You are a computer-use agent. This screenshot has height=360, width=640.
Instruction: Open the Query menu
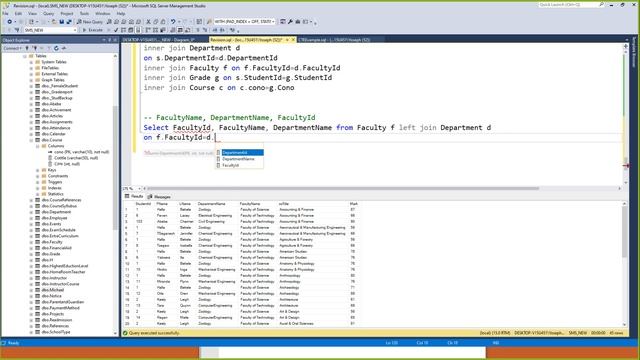click(x=49, y=13)
